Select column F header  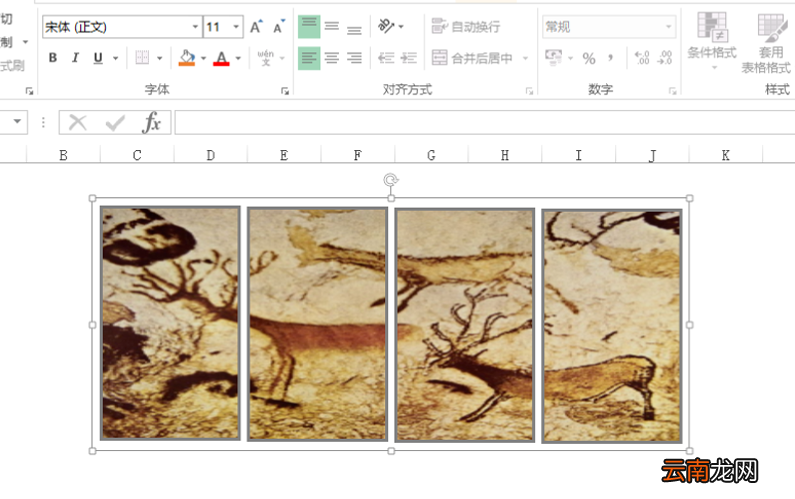coord(357,155)
